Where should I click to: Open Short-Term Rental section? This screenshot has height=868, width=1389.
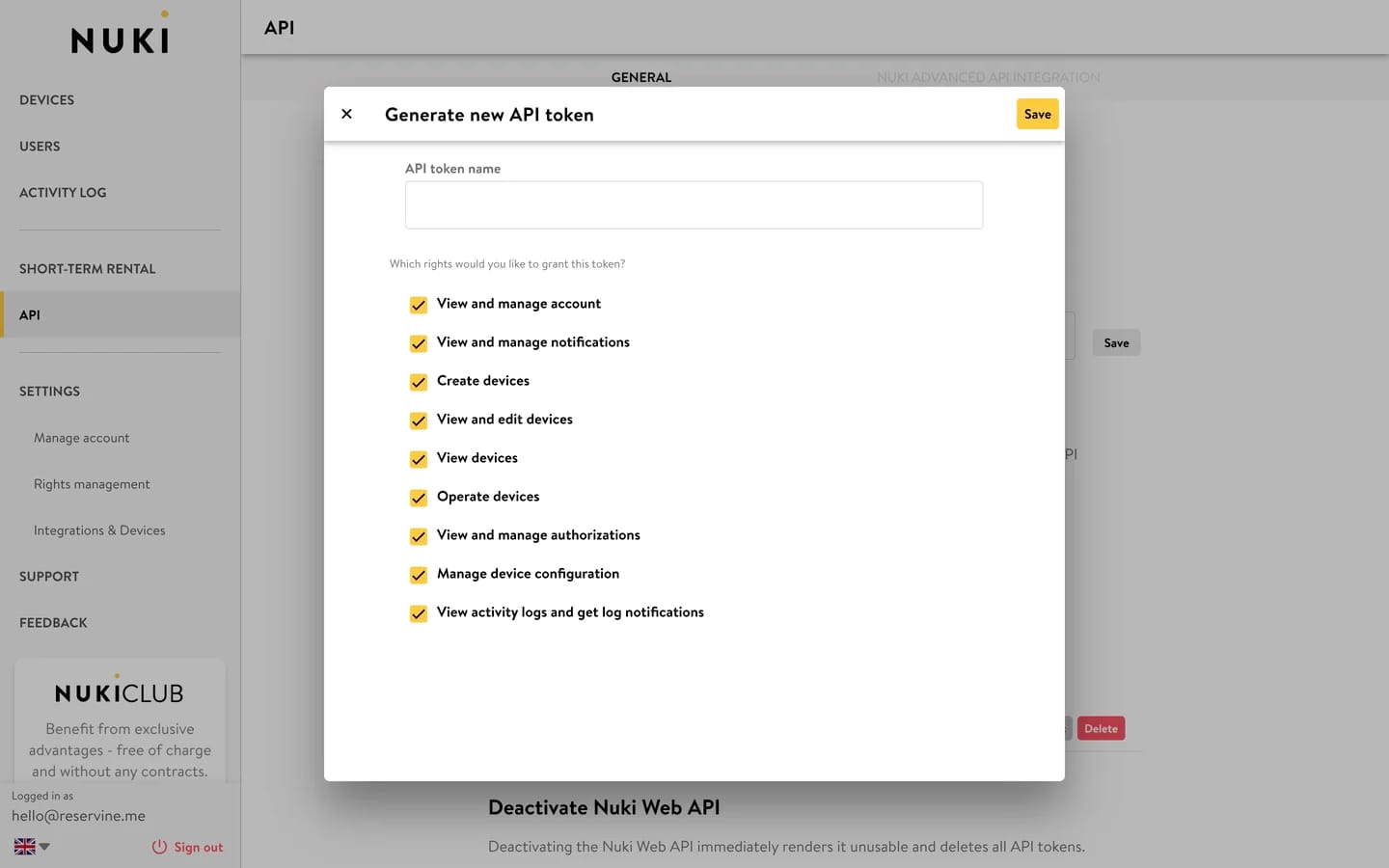pyautogui.click(x=87, y=269)
